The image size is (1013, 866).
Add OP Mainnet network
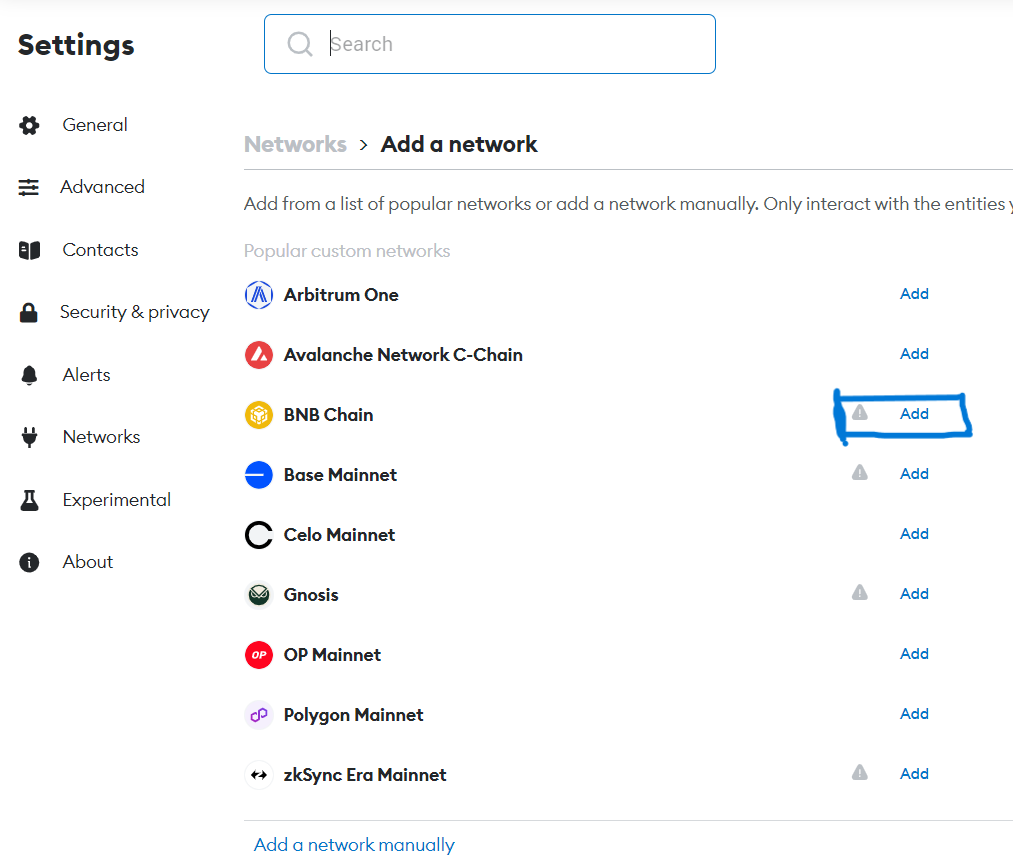click(914, 654)
